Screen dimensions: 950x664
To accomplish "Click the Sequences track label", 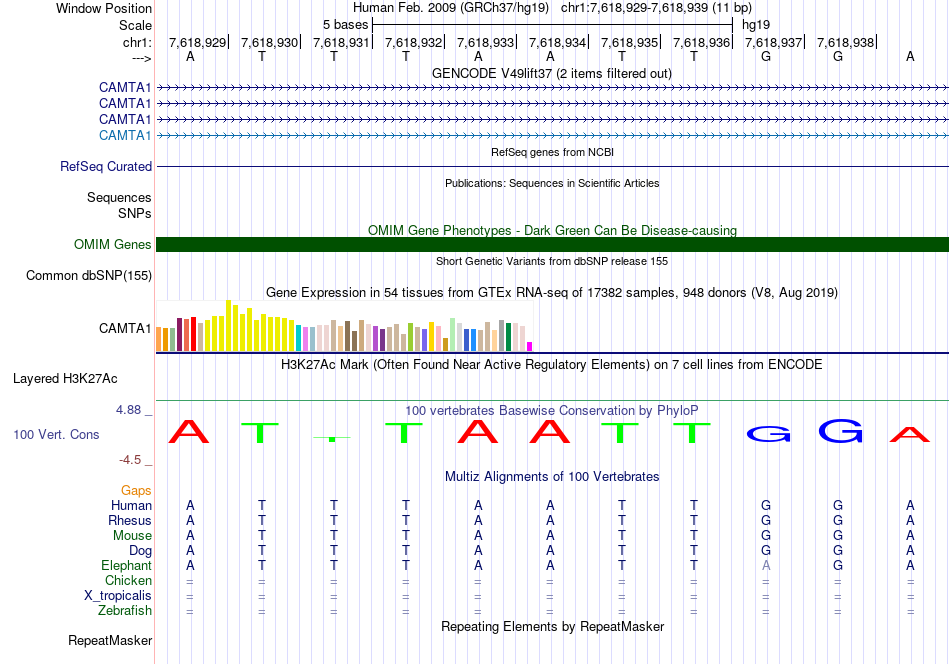I will [119, 198].
